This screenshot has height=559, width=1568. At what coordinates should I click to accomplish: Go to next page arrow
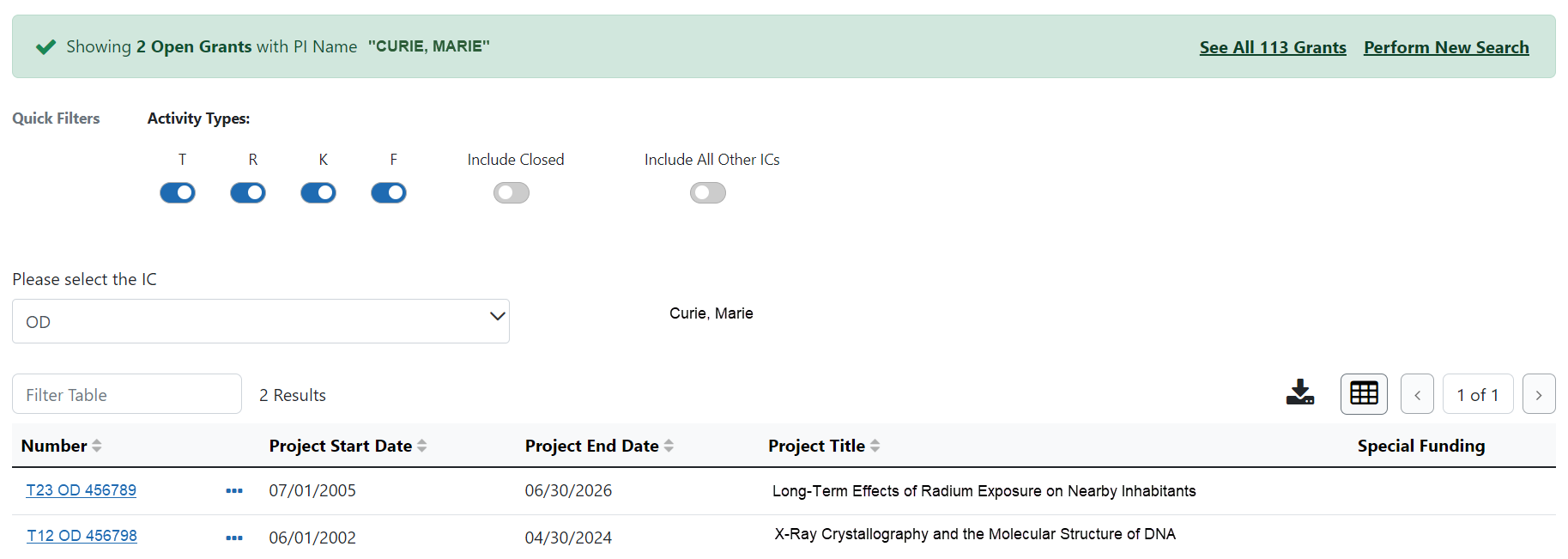click(1538, 395)
